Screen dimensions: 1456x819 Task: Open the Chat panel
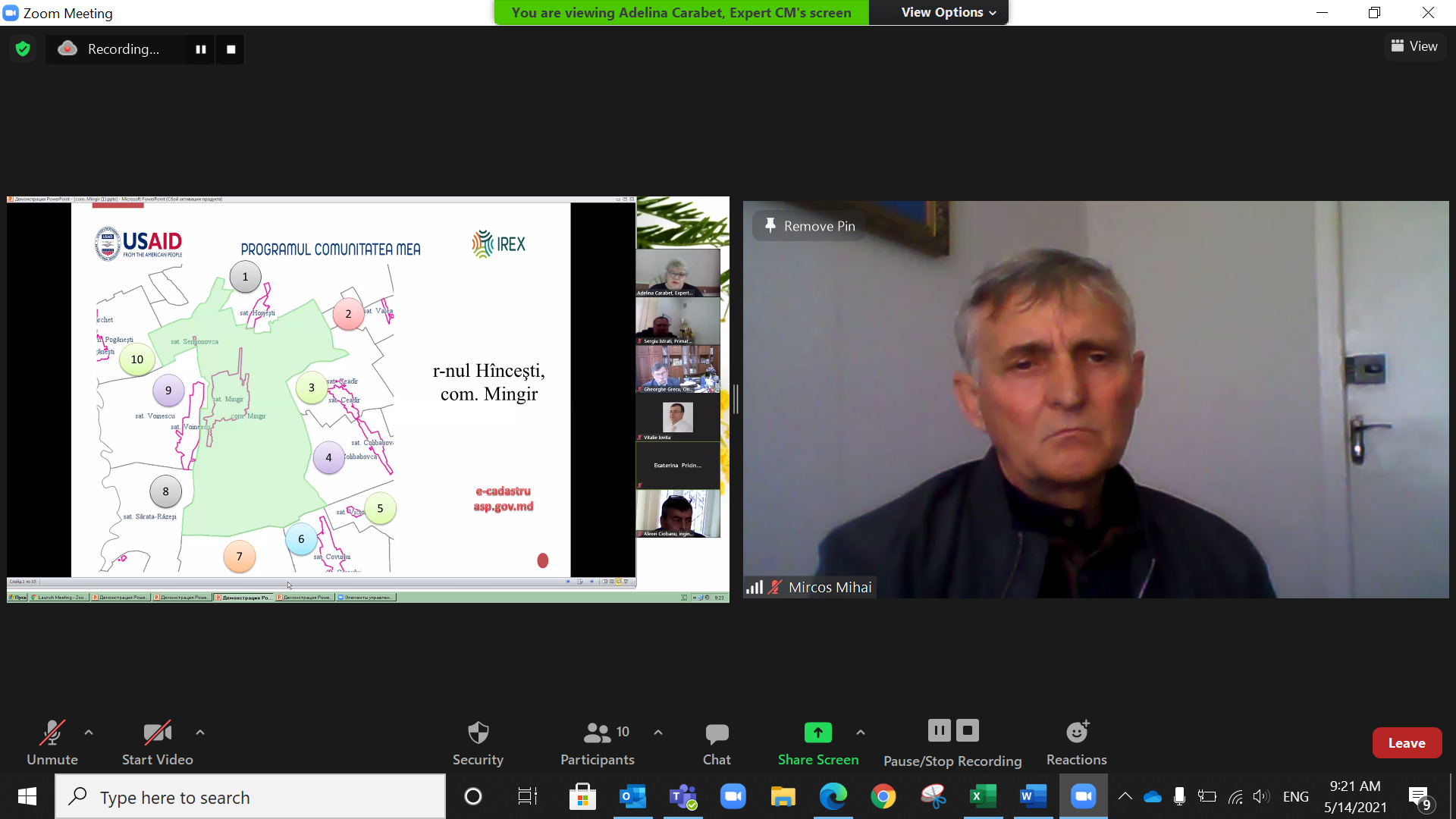point(717,742)
